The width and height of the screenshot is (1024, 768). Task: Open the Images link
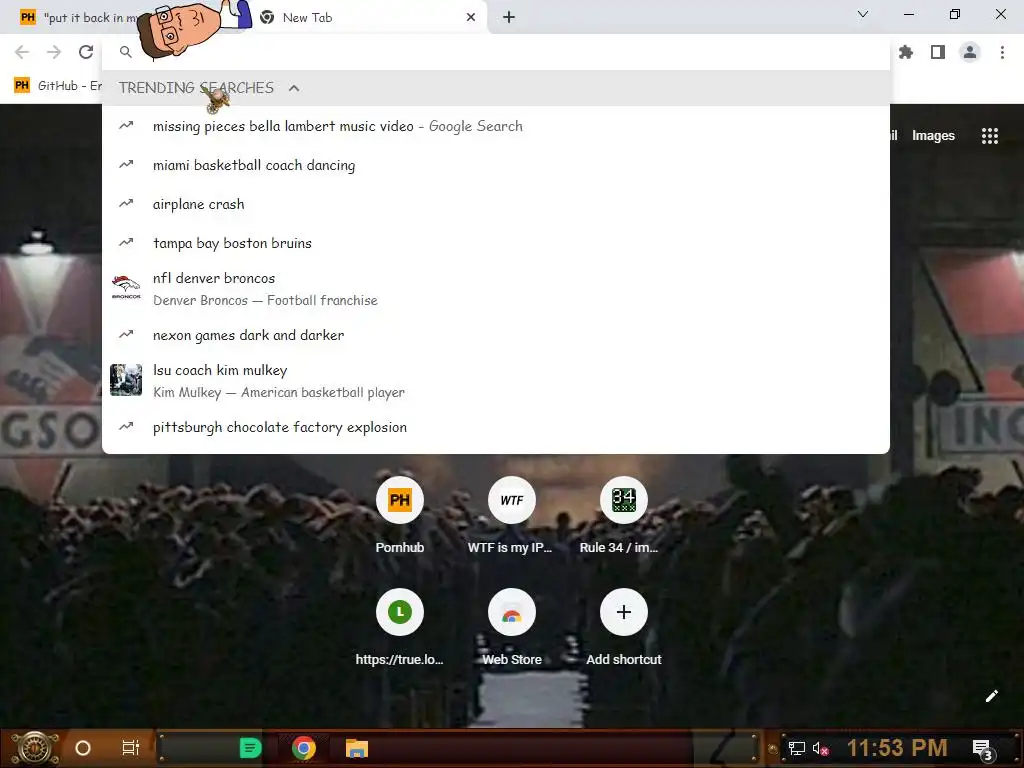tap(933, 136)
